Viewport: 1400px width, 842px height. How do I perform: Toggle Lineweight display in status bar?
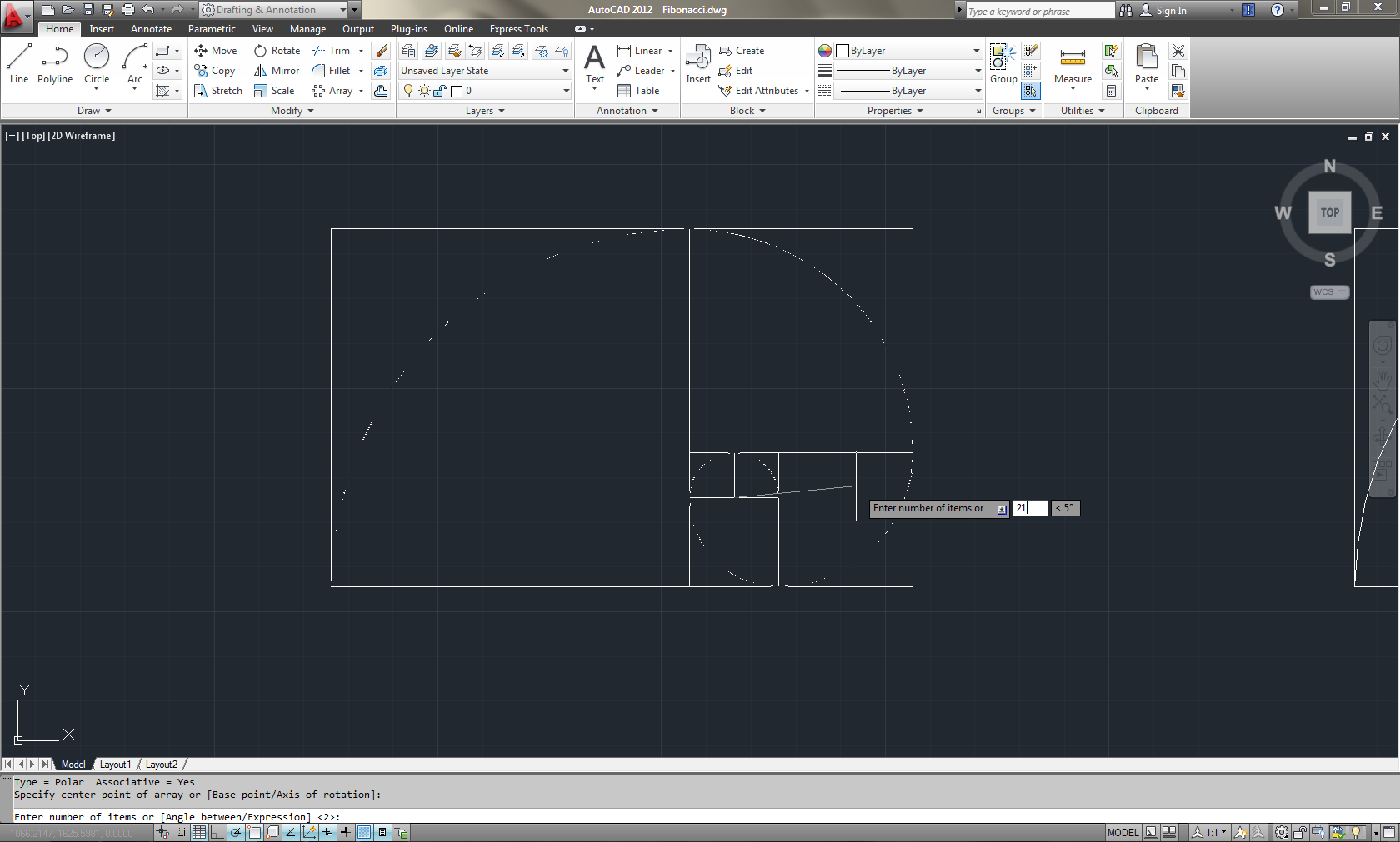point(346,832)
